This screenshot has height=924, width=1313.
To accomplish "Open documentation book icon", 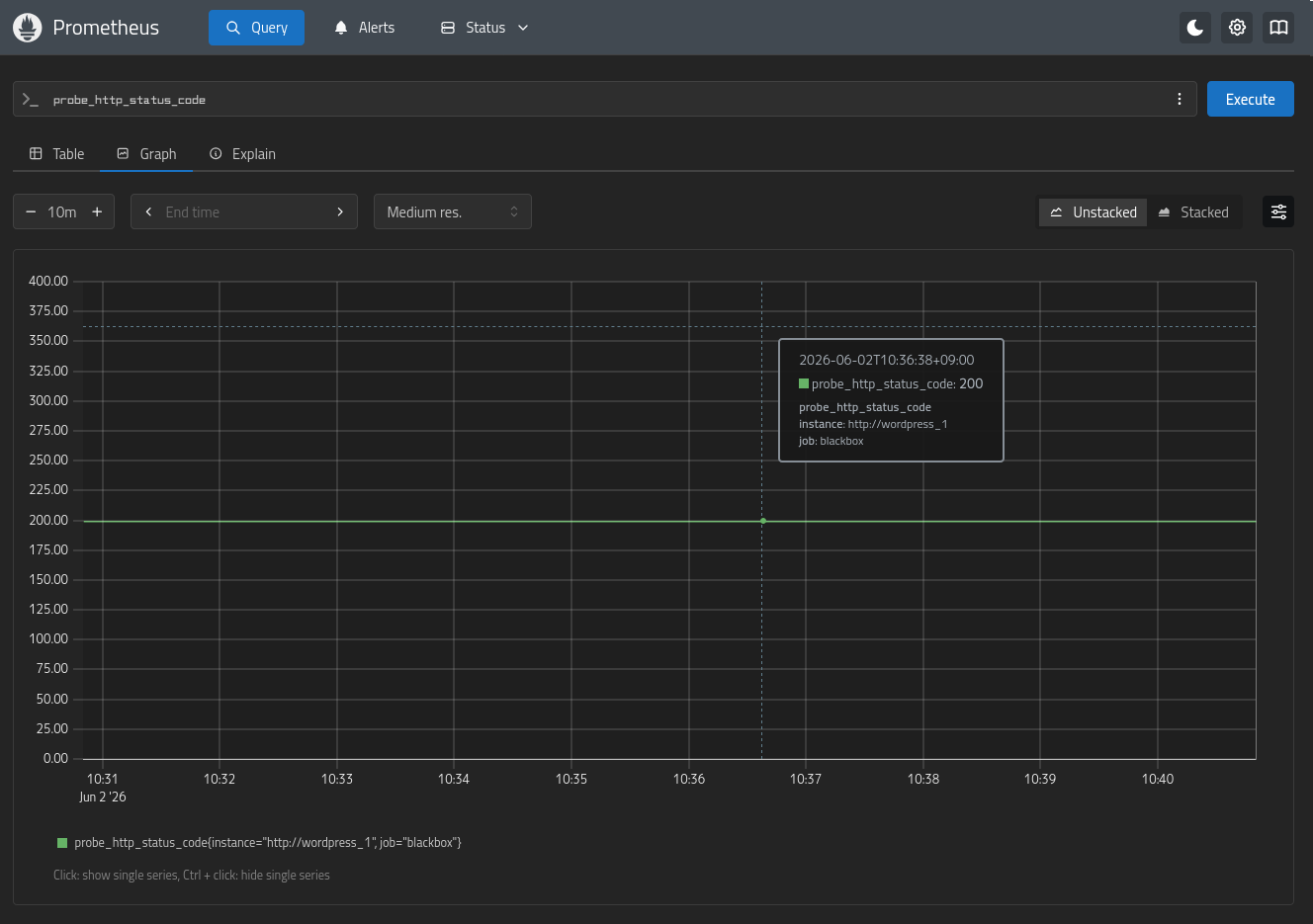I will coord(1278,28).
